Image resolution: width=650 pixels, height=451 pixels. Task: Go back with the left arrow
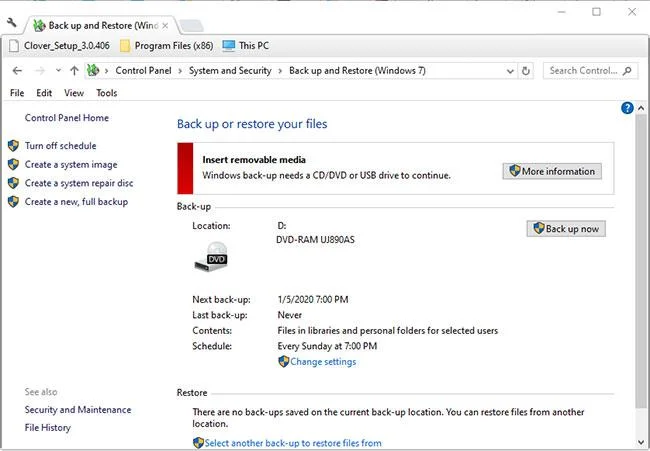[x=17, y=71]
